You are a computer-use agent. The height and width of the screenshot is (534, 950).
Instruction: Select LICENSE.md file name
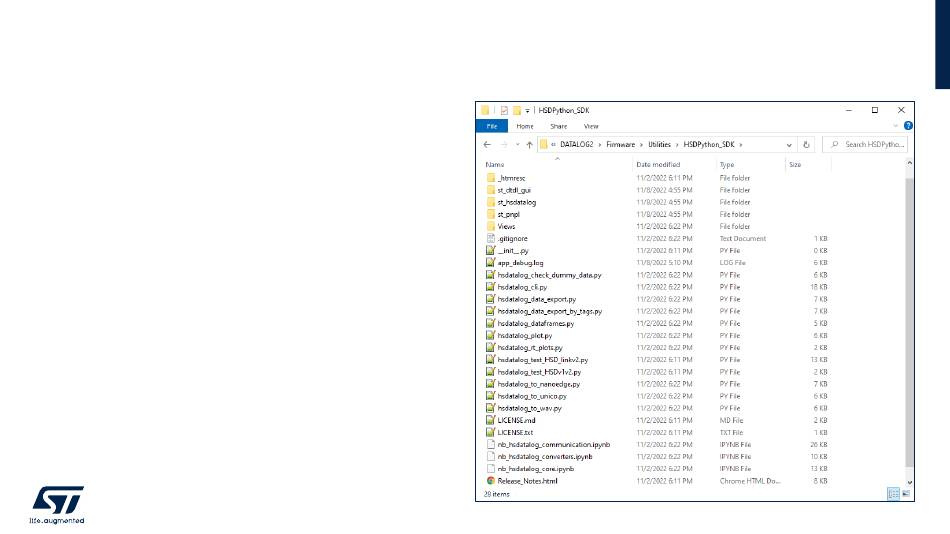click(516, 420)
